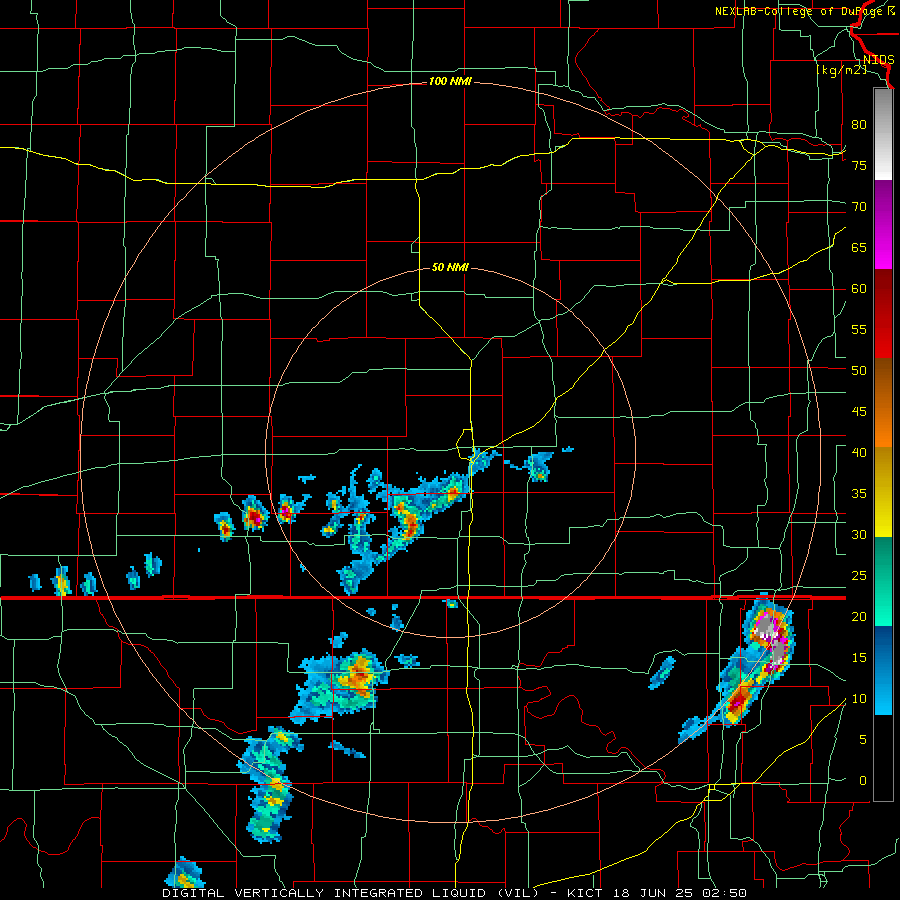This screenshot has height=900, width=900.
Task: Click the "50" value on the scale
Action: pos(859,370)
